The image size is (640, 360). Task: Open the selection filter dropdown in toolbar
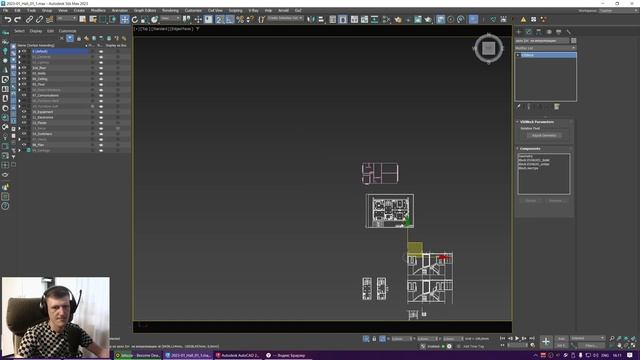tap(67, 18)
